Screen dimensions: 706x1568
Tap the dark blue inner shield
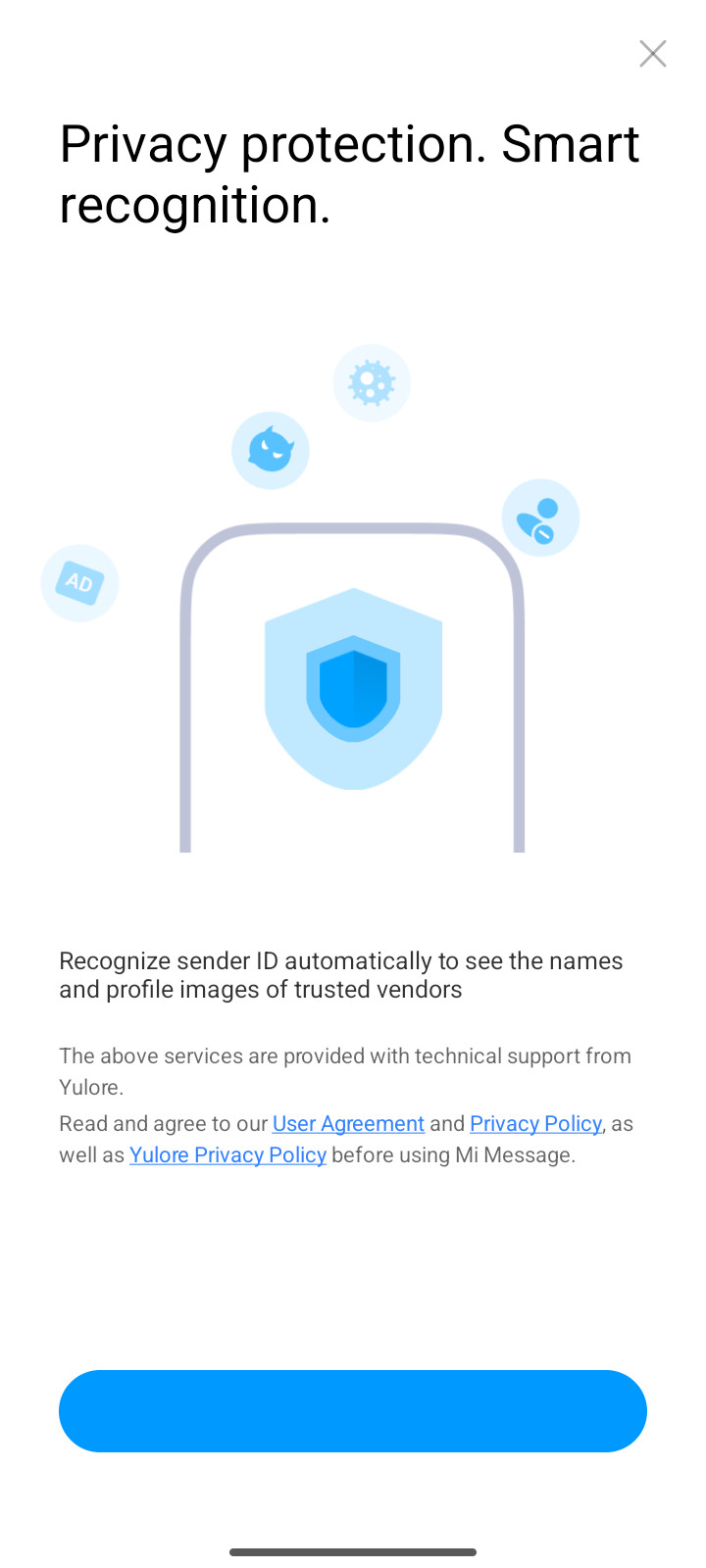(354, 688)
